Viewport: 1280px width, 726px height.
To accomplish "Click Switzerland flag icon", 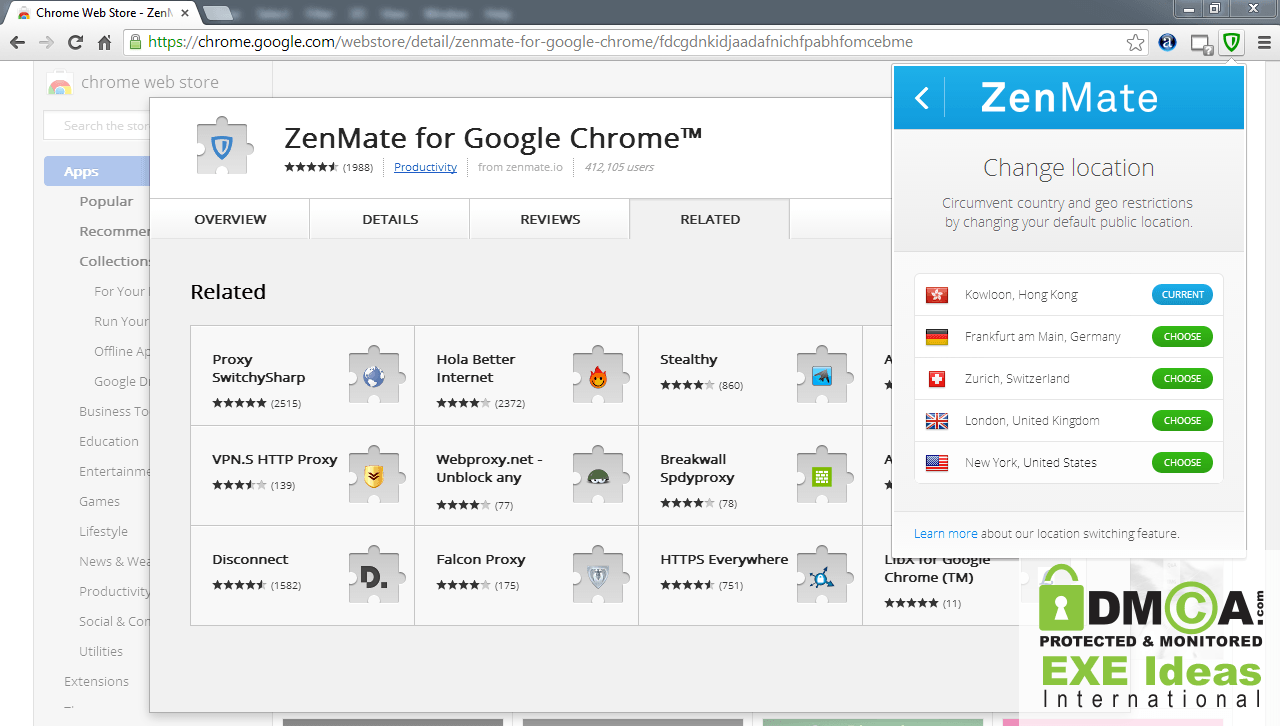I will 937,379.
